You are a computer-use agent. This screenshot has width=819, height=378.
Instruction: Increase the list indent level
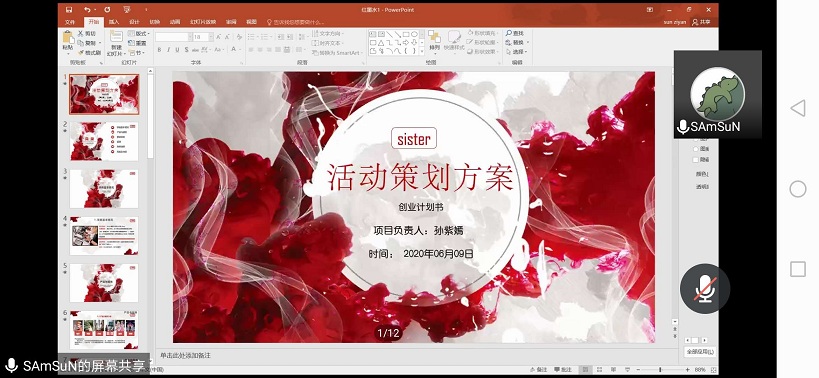coord(289,37)
